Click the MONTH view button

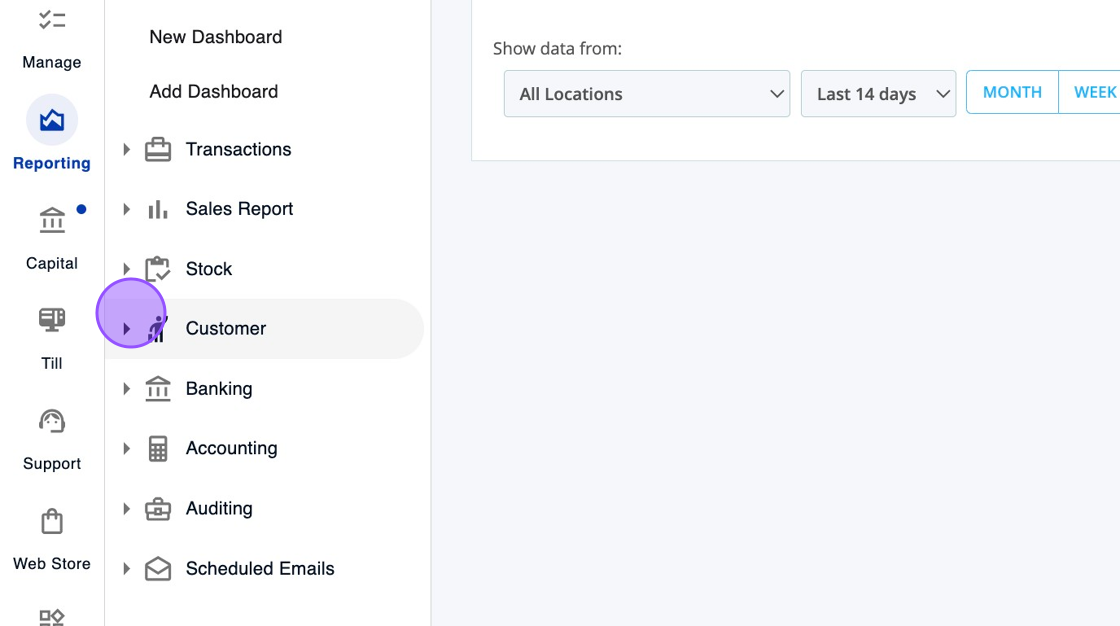pyautogui.click(x=1012, y=92)
